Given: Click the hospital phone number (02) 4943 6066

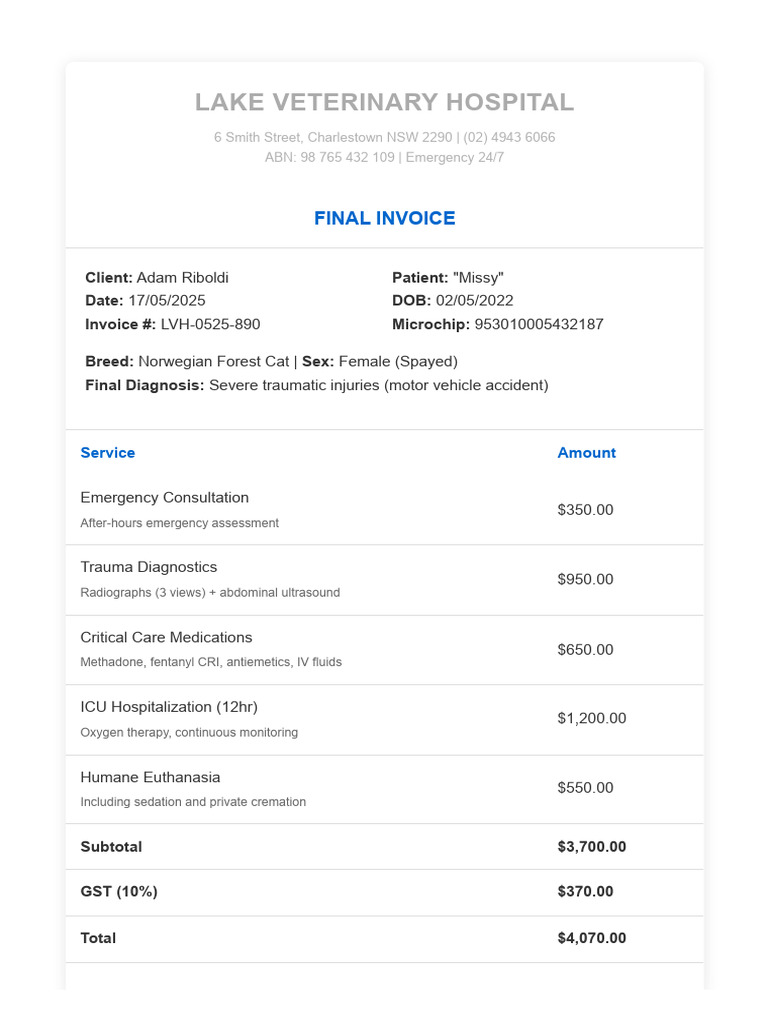Looking at the screenshot, I should pyautogui.click(x=509, y=137).
